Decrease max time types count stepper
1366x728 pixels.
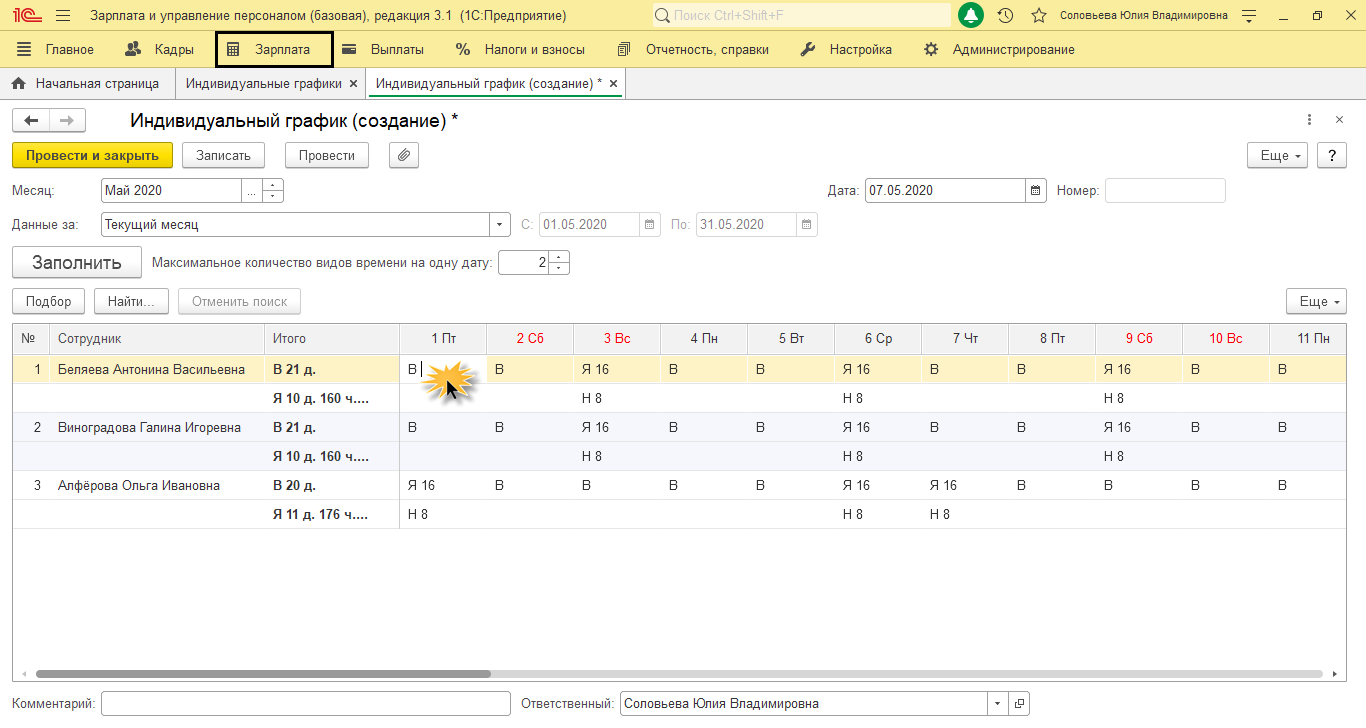coord(559,269)
